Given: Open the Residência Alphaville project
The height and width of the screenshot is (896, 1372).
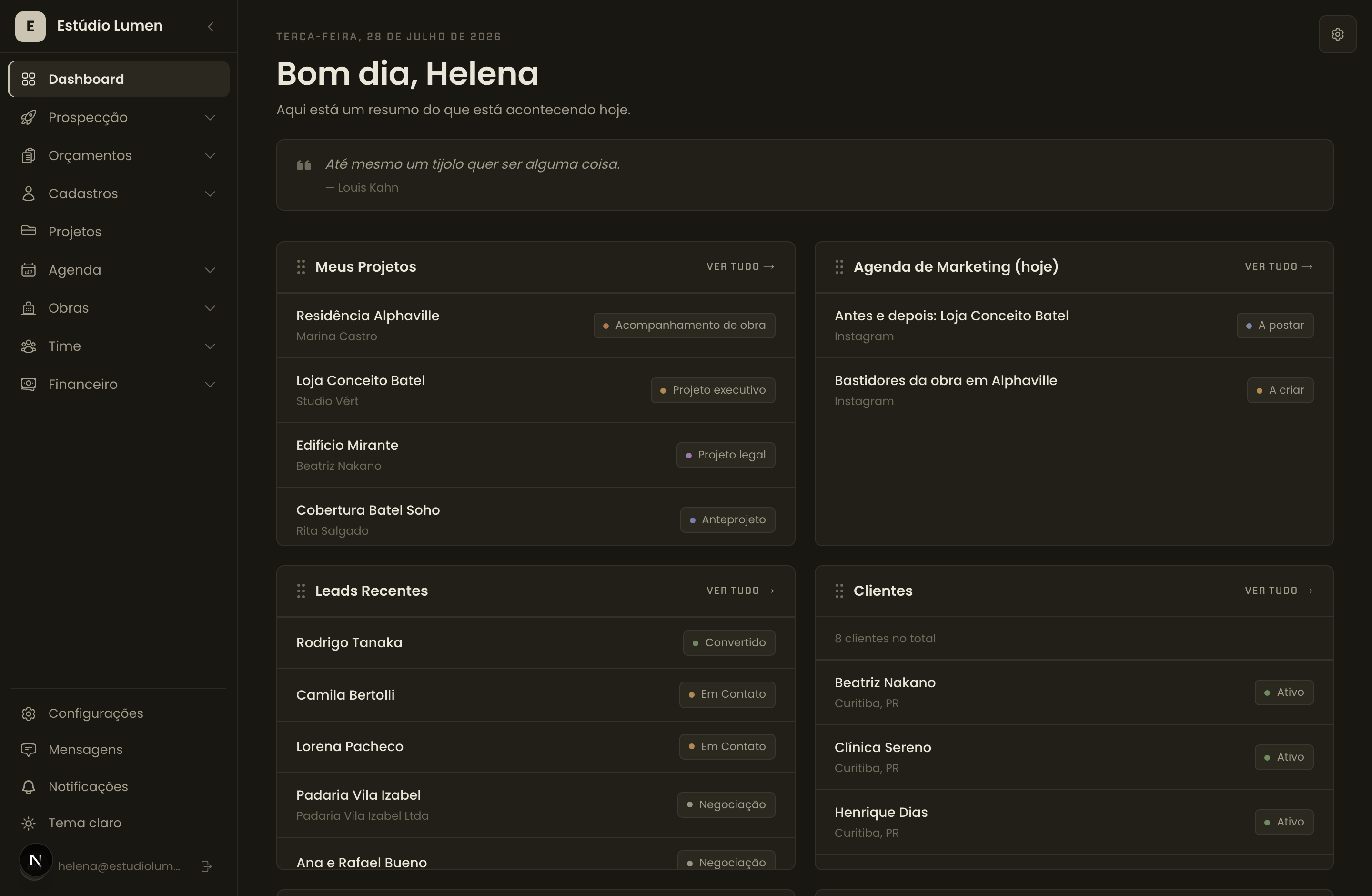Looking at the screenshot, I should [x=535, y=326].
